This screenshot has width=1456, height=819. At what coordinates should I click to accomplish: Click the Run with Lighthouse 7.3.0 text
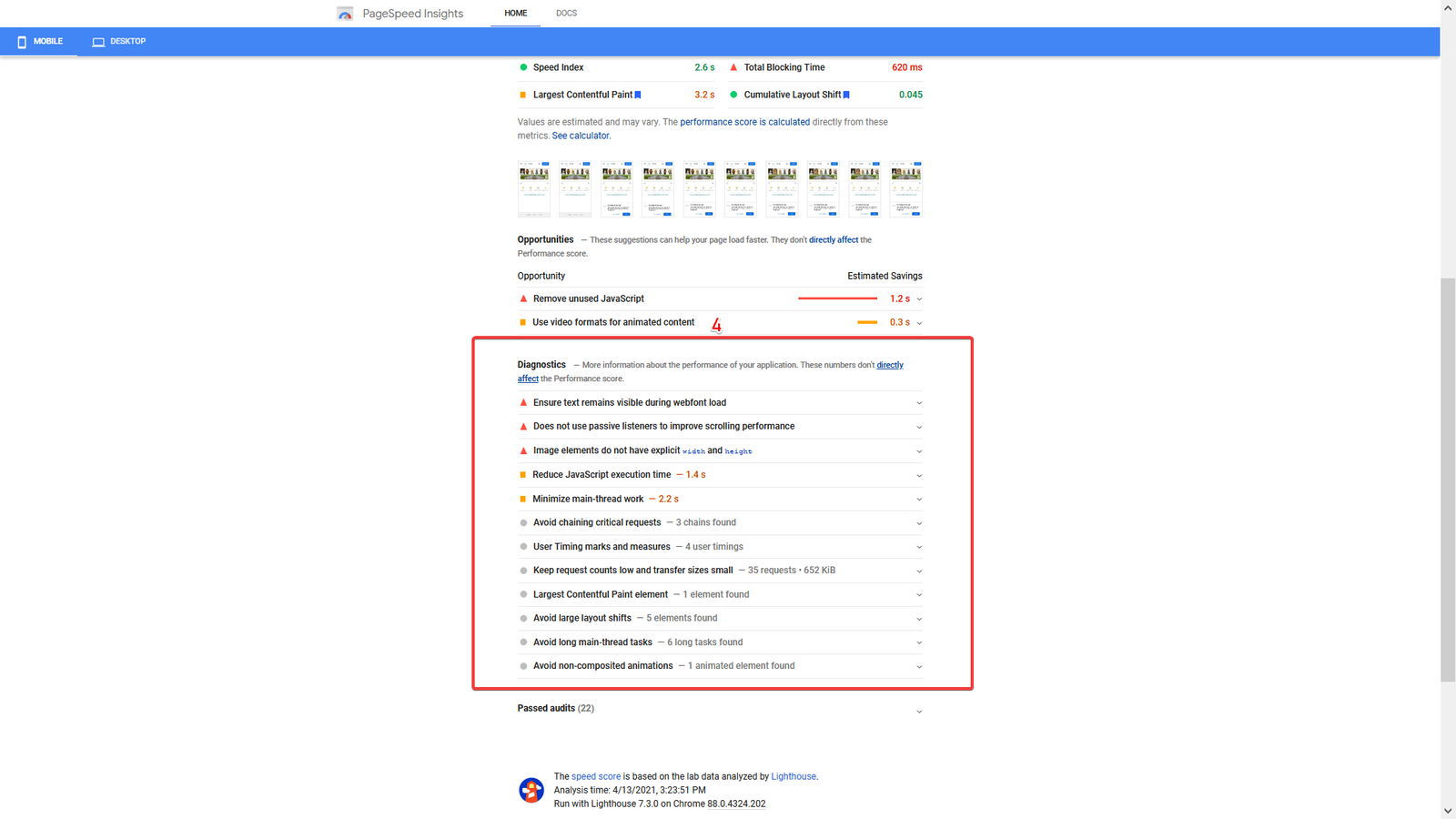coord(660,804)
